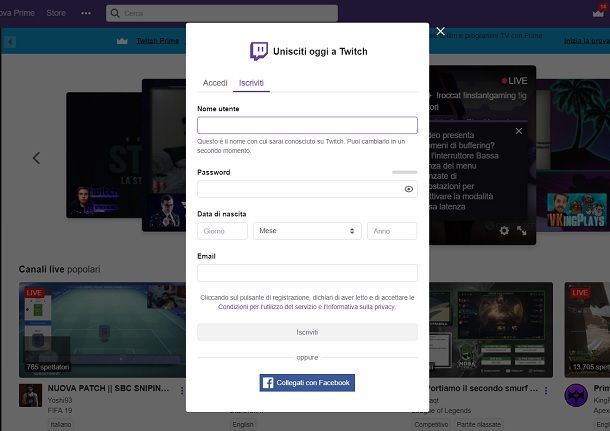610x431 pixels.
Task: Open video player settings gear
Action: (x=504, y=231)
